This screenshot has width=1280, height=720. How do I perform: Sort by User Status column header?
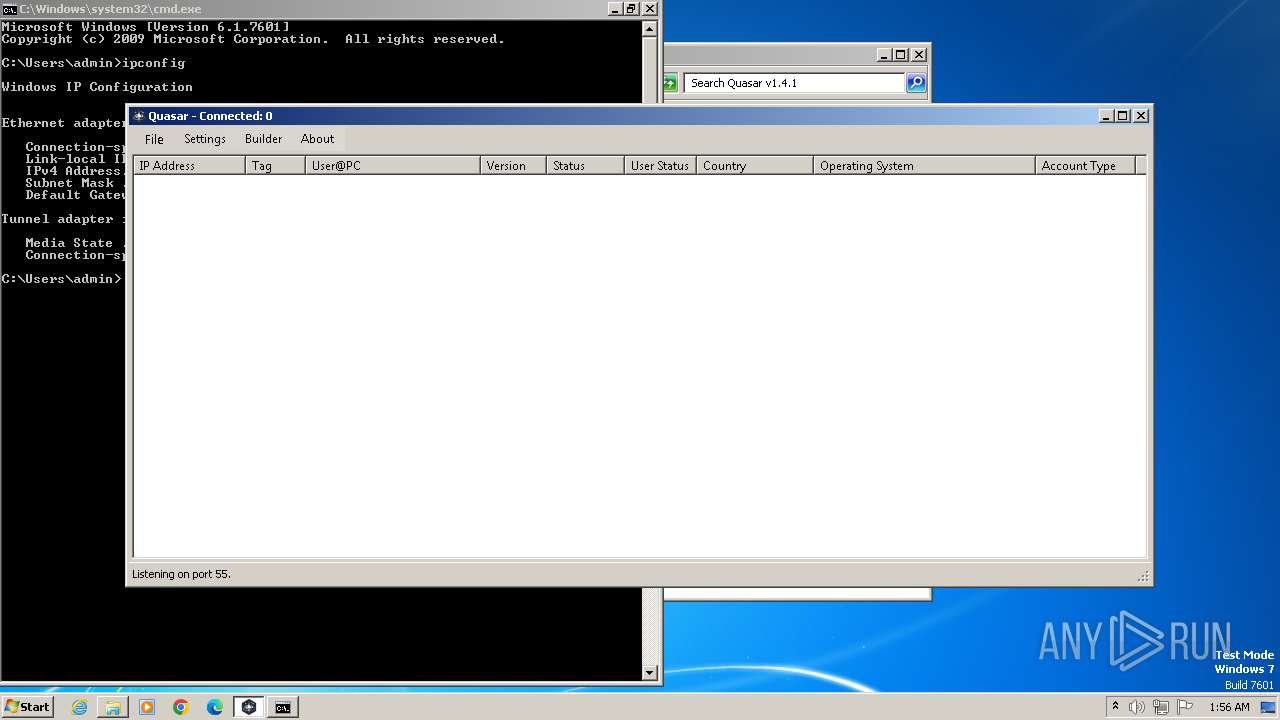[660, 166]
